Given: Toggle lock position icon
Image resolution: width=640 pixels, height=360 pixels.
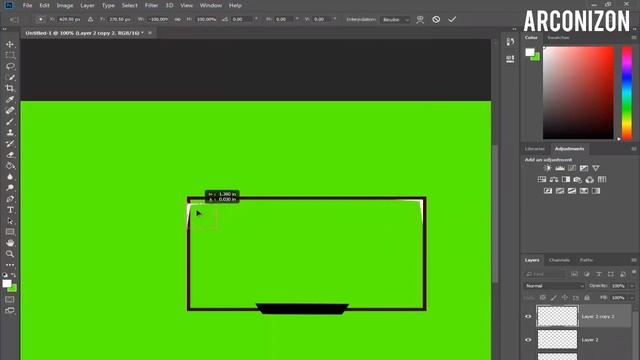Looking at the screenshot, I should tap(565, 298).
